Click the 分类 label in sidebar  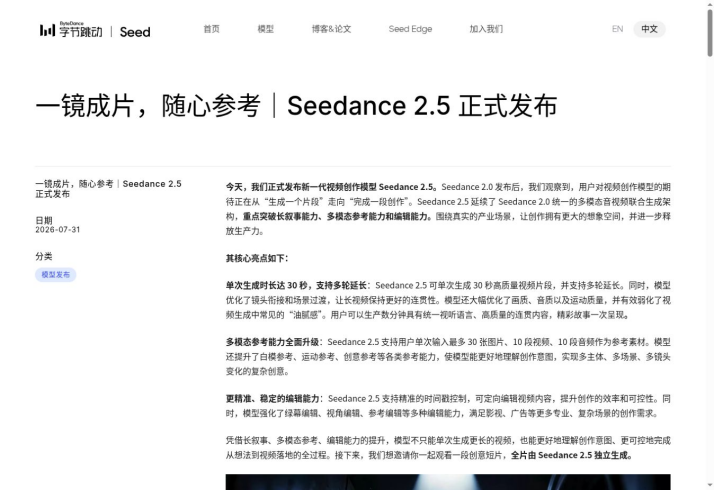pyautogui.click(x=44, y=256)
